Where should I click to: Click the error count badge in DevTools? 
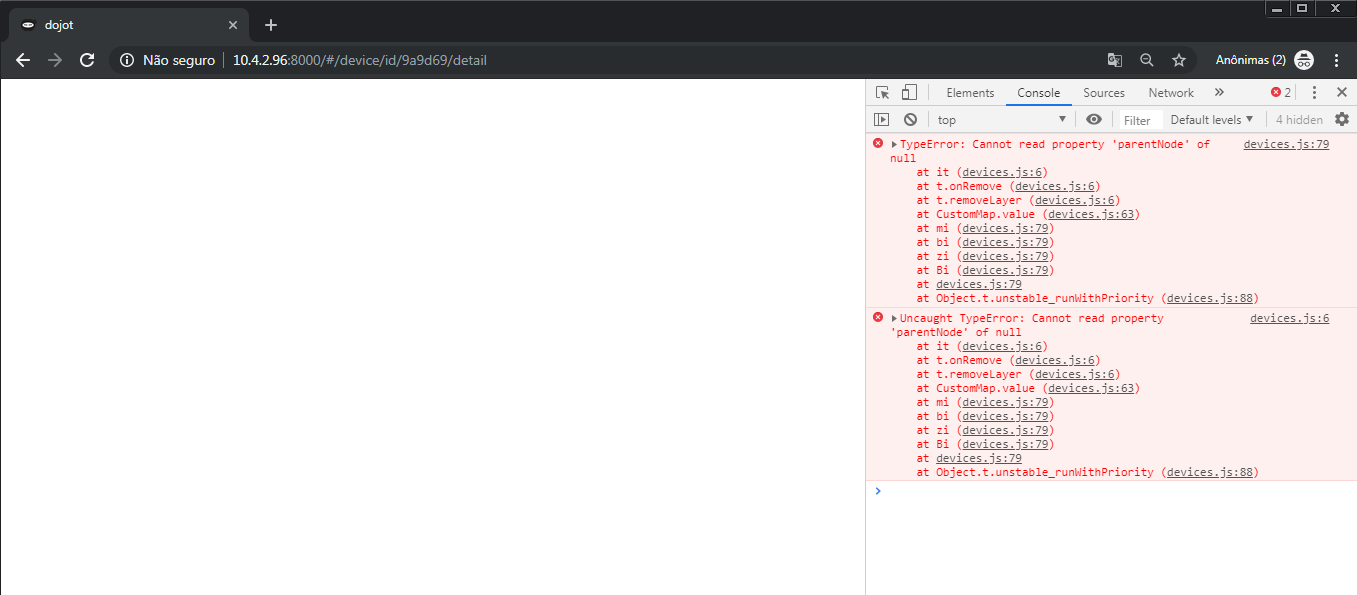pyautogui.click(x=1279, y=92)
